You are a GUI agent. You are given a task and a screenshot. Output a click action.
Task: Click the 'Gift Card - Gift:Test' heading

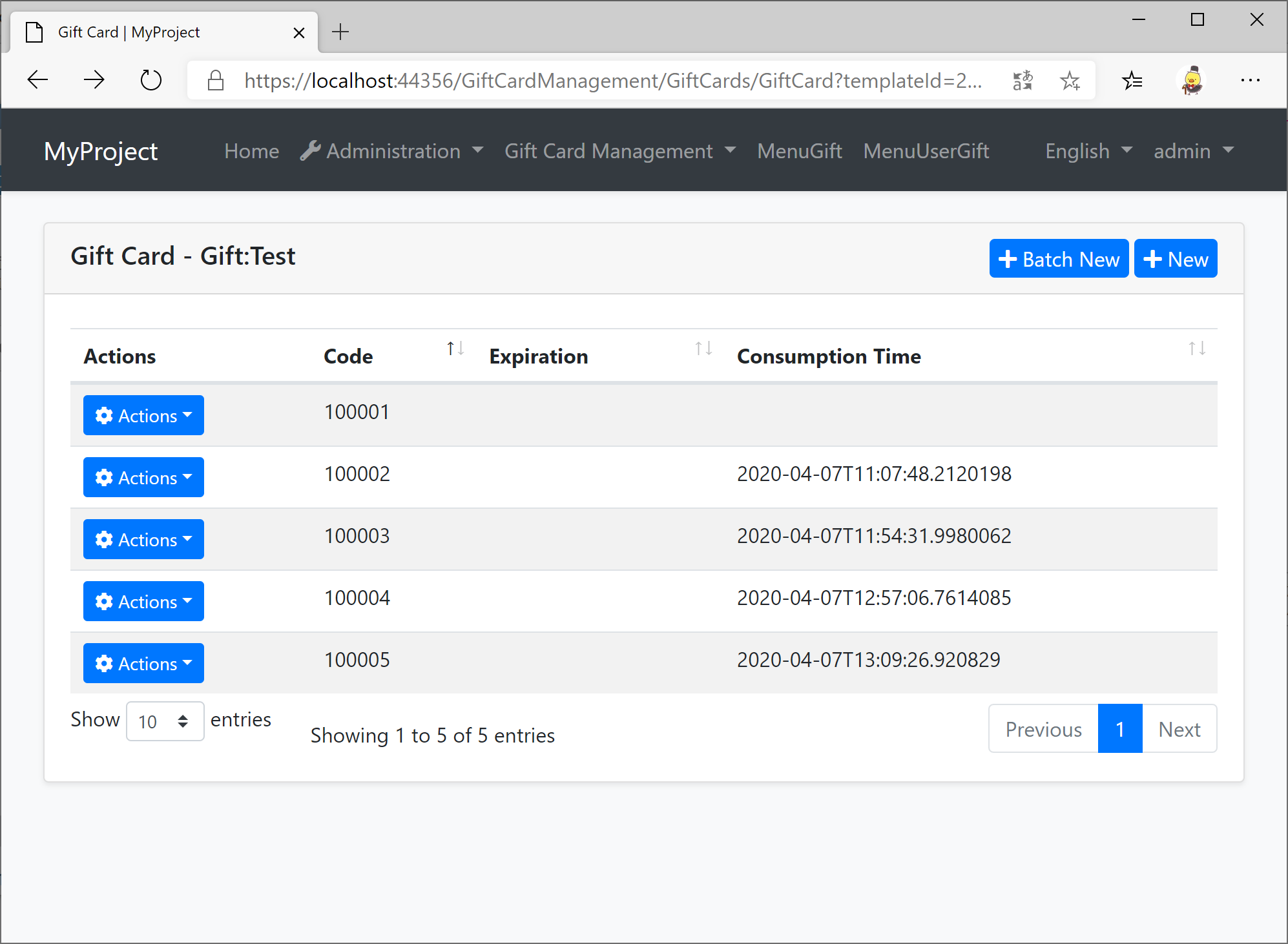[x=183, y=256]
